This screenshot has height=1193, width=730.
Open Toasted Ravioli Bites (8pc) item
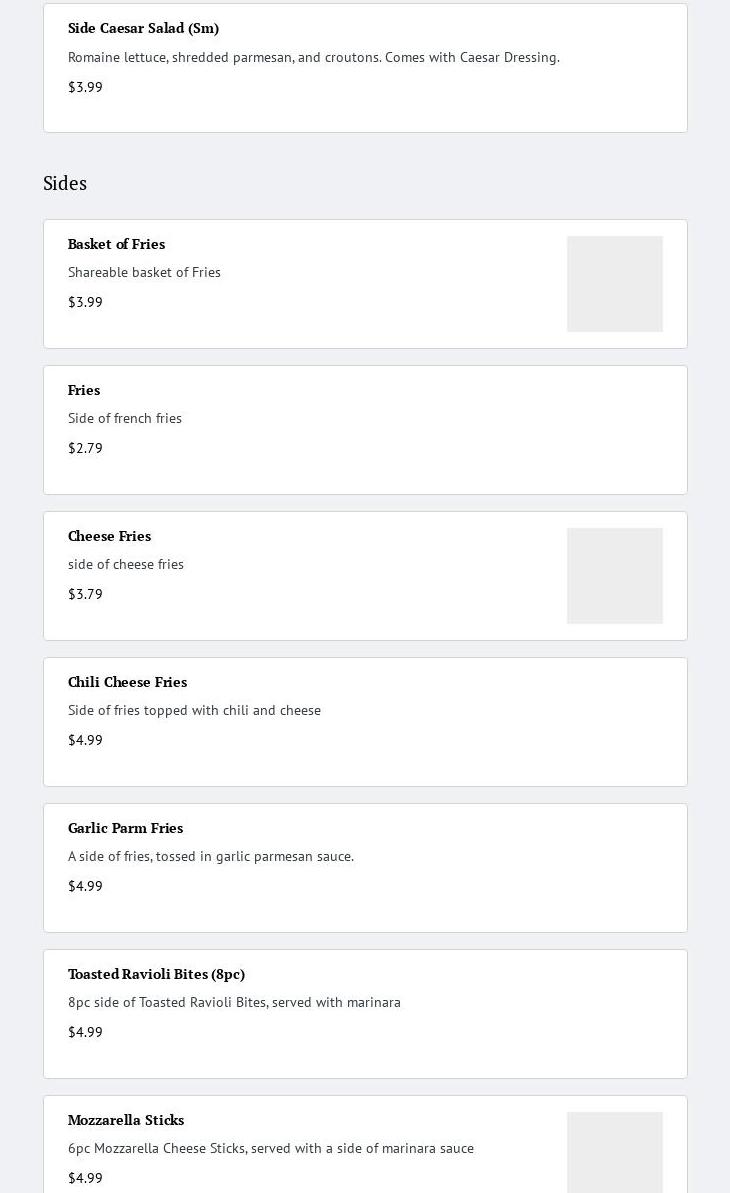tap(156, 974)
